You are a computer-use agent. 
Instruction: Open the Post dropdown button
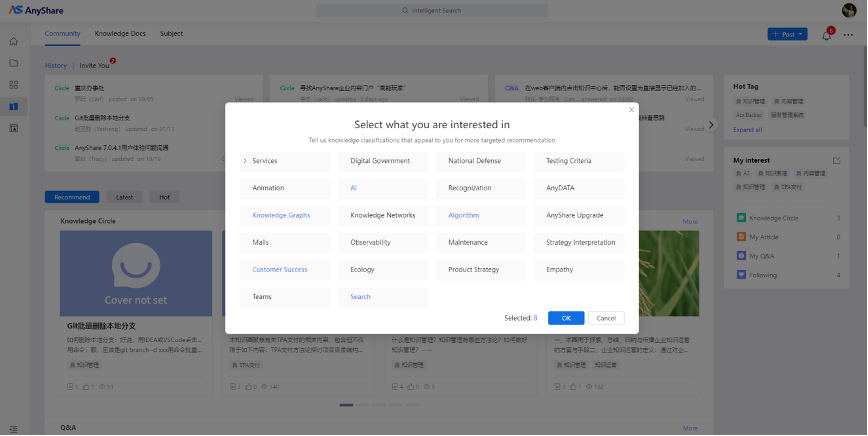tap(787, 34)
